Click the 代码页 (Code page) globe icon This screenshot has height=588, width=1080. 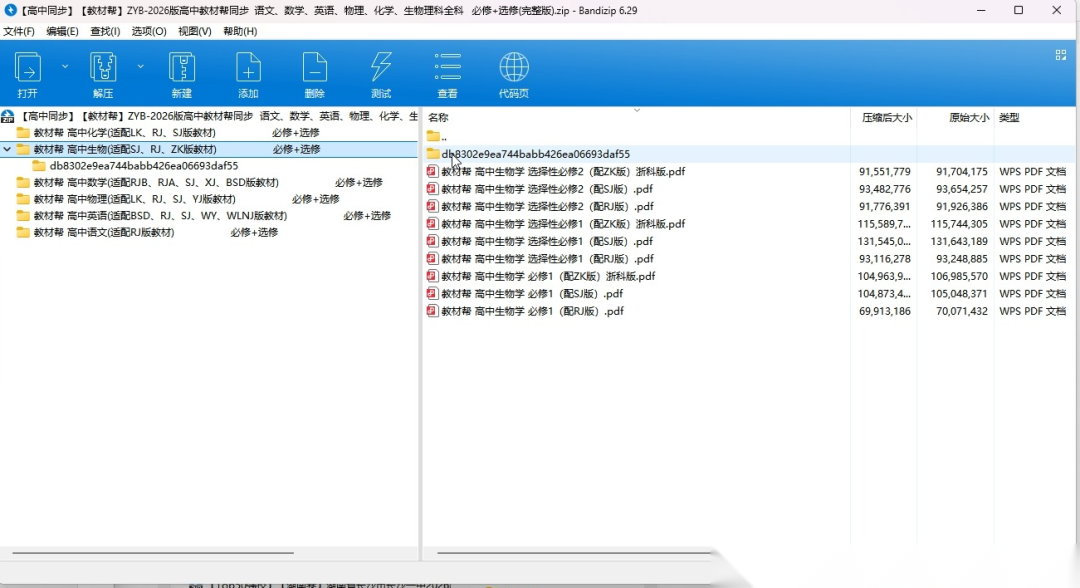[514, 68]
